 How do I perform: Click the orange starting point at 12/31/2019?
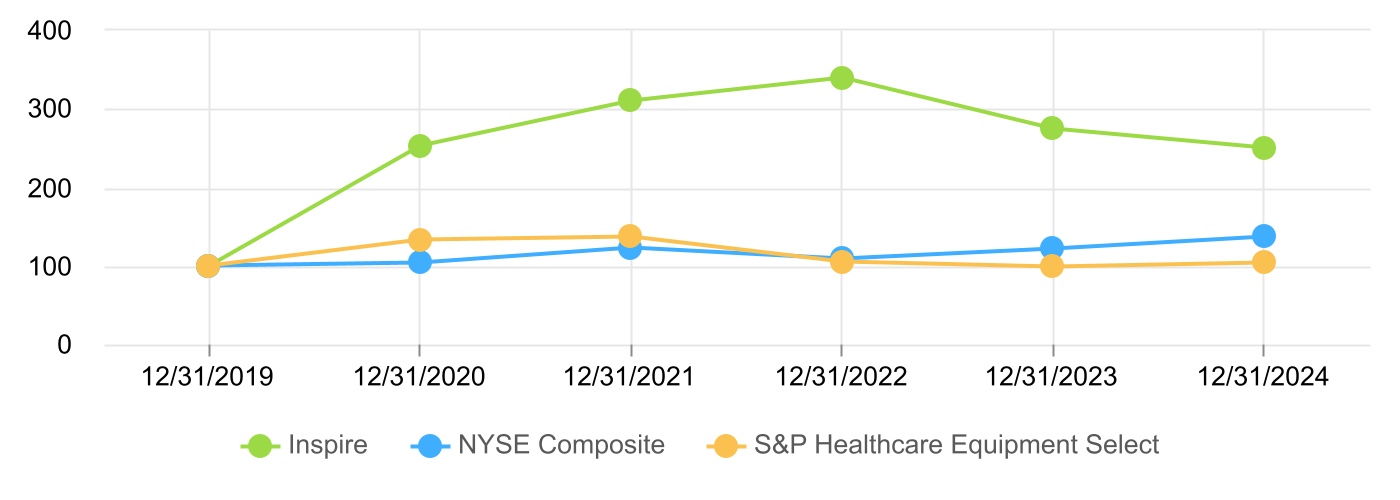click(x=208, y=266)
